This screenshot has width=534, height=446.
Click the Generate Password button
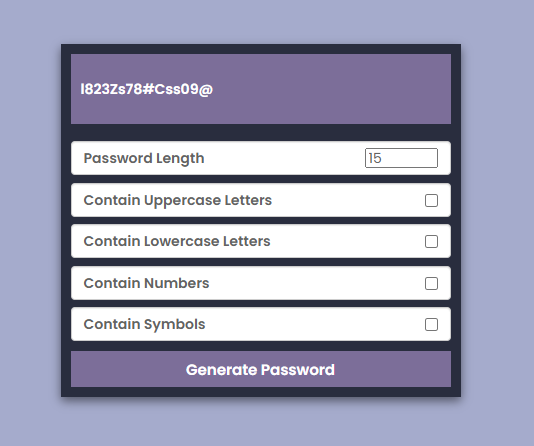tap(261, 369)
